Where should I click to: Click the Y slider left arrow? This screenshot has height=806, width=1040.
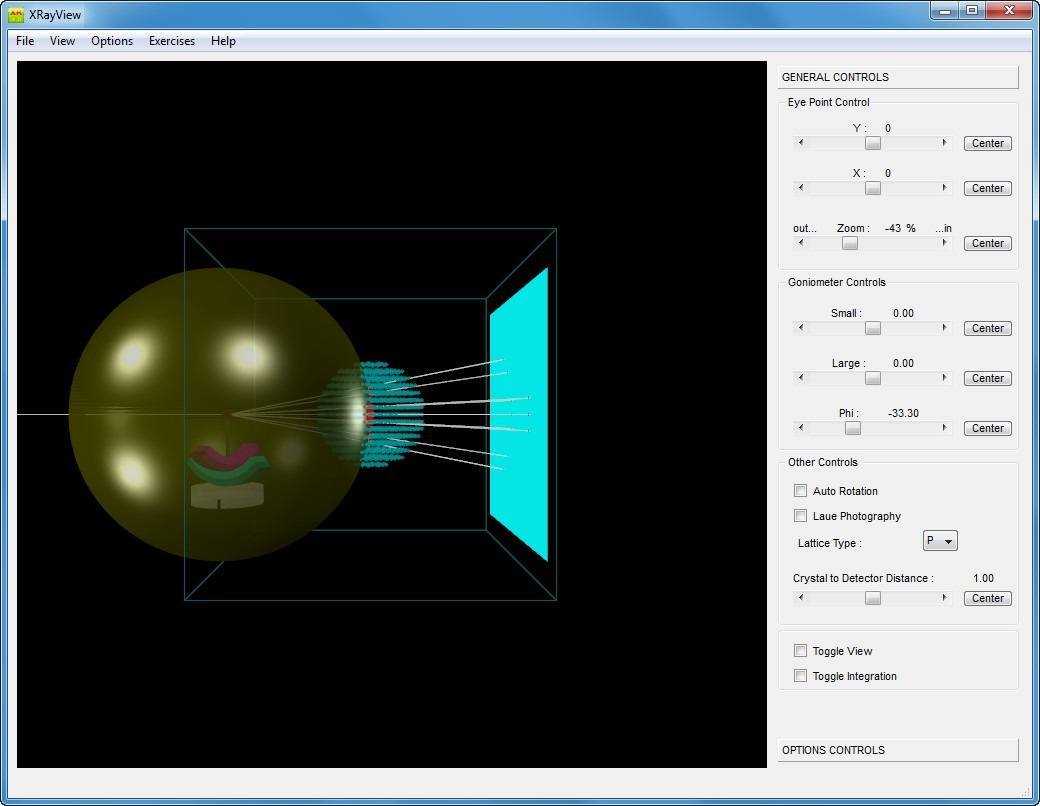(801, 143)
